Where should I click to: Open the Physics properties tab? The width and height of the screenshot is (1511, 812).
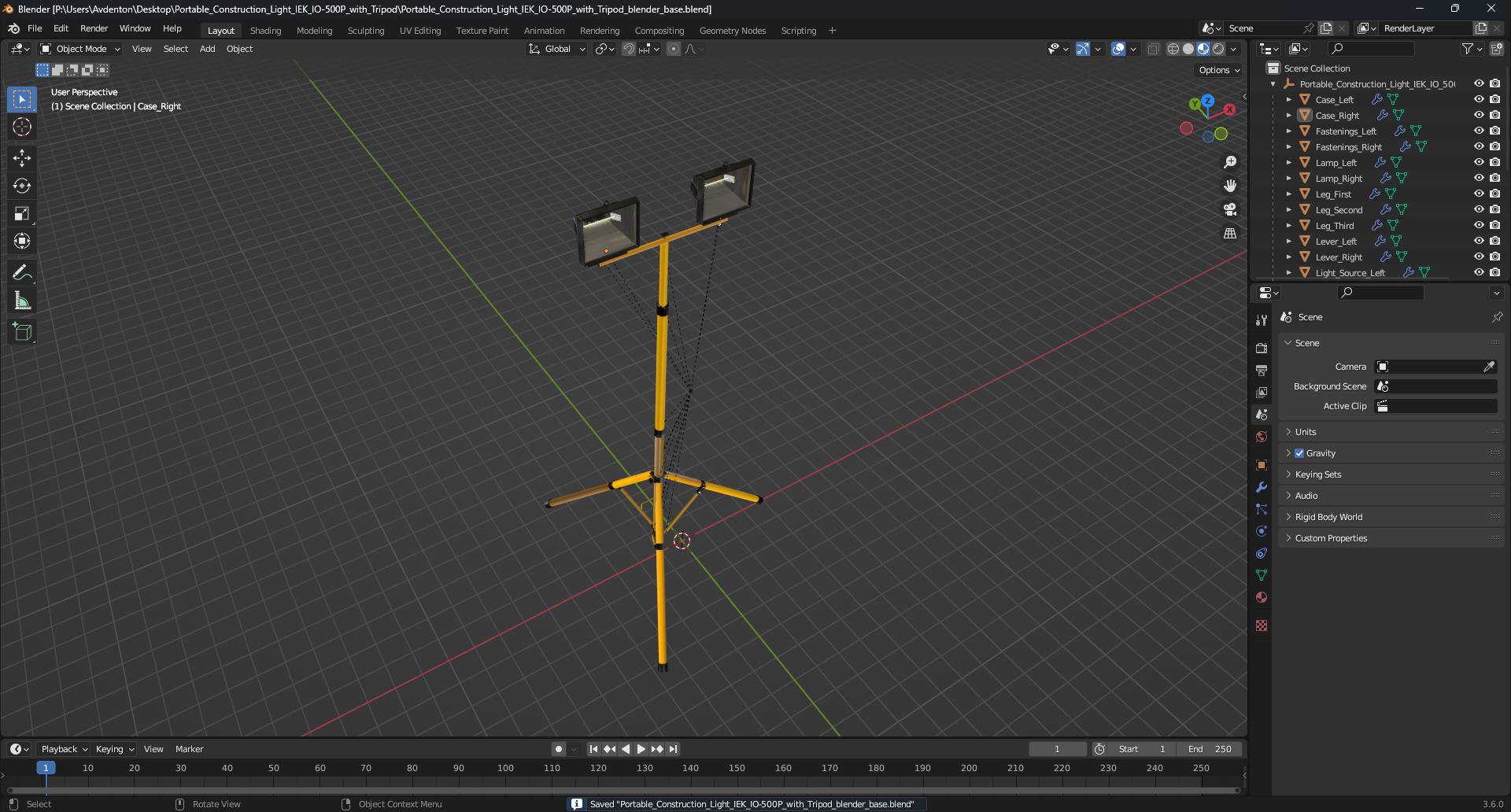coord(1262,531)
